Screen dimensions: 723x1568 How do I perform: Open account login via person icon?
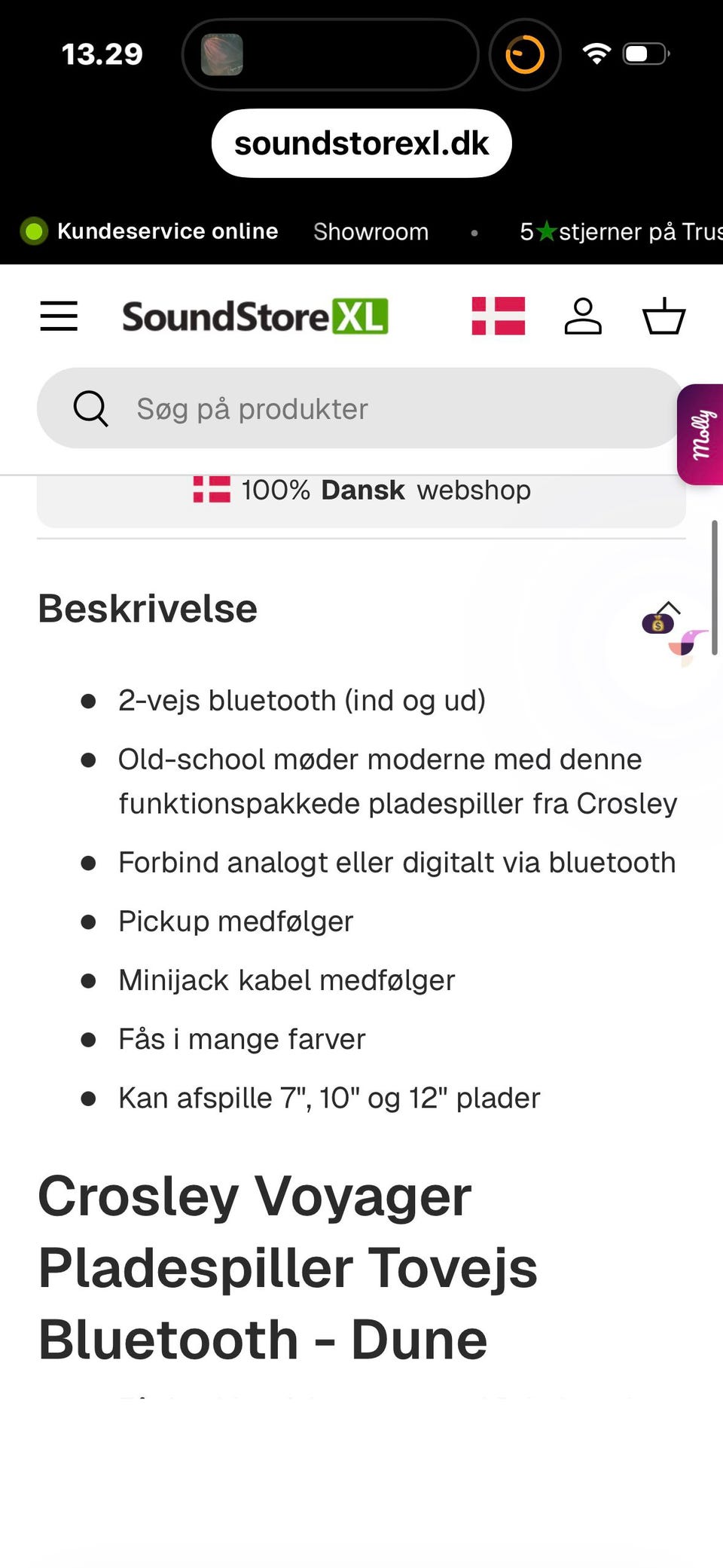tap(583, 316)
